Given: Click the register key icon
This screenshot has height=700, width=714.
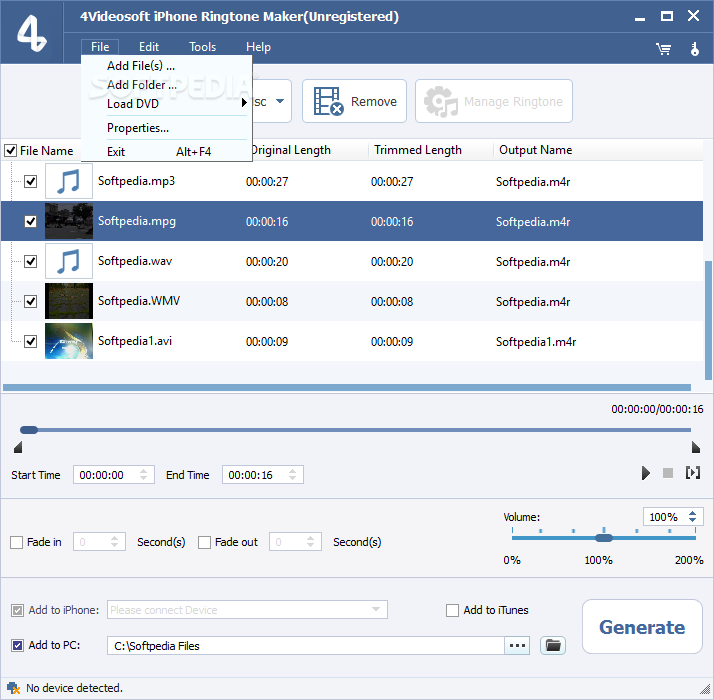Looking at the screenshot, I should click(694, 48).
